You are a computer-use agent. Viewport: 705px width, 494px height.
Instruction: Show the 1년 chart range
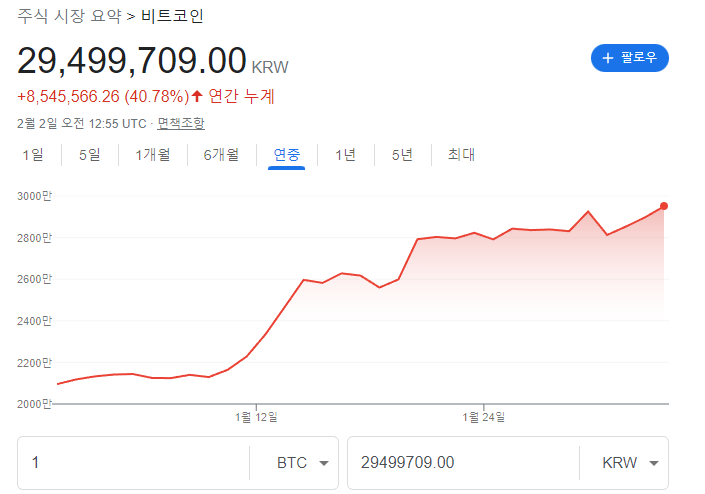coord(345,154)
